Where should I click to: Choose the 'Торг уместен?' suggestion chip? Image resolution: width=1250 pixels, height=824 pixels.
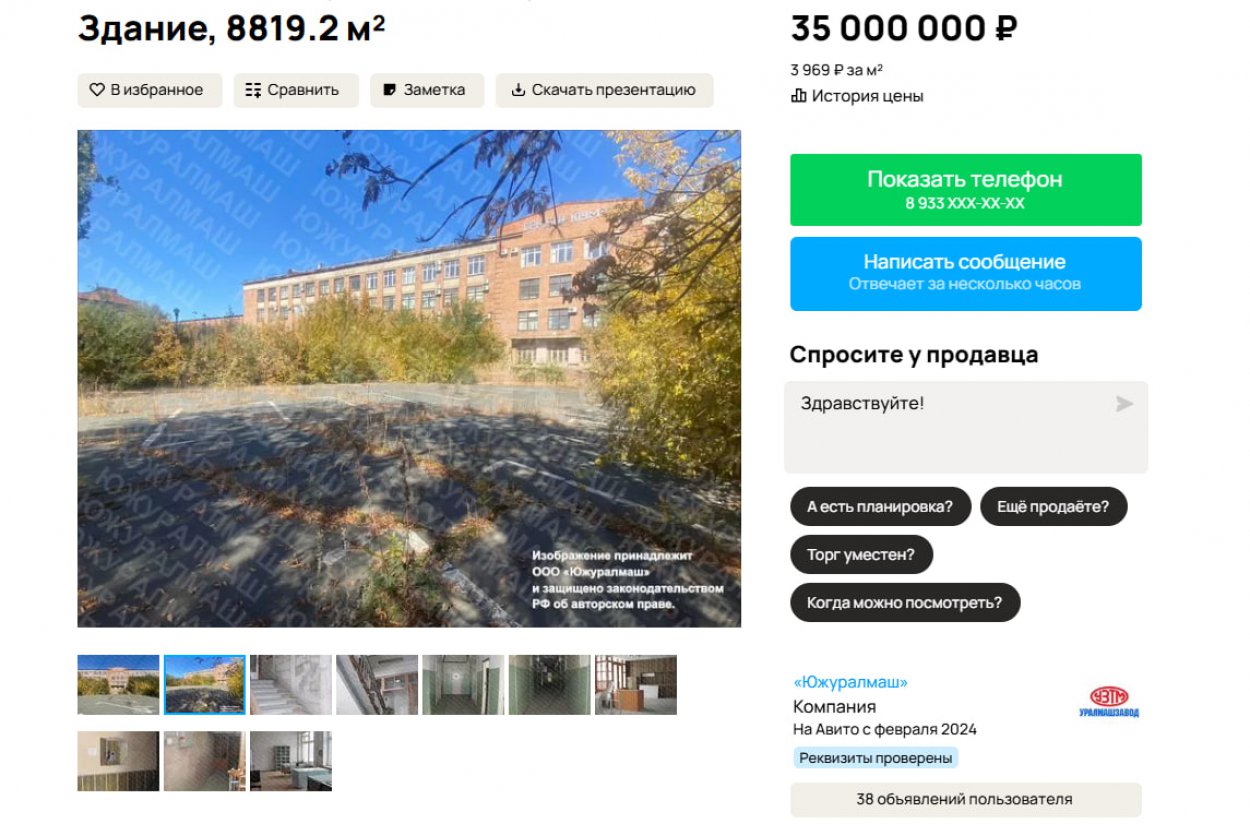[x=861, y=554]
